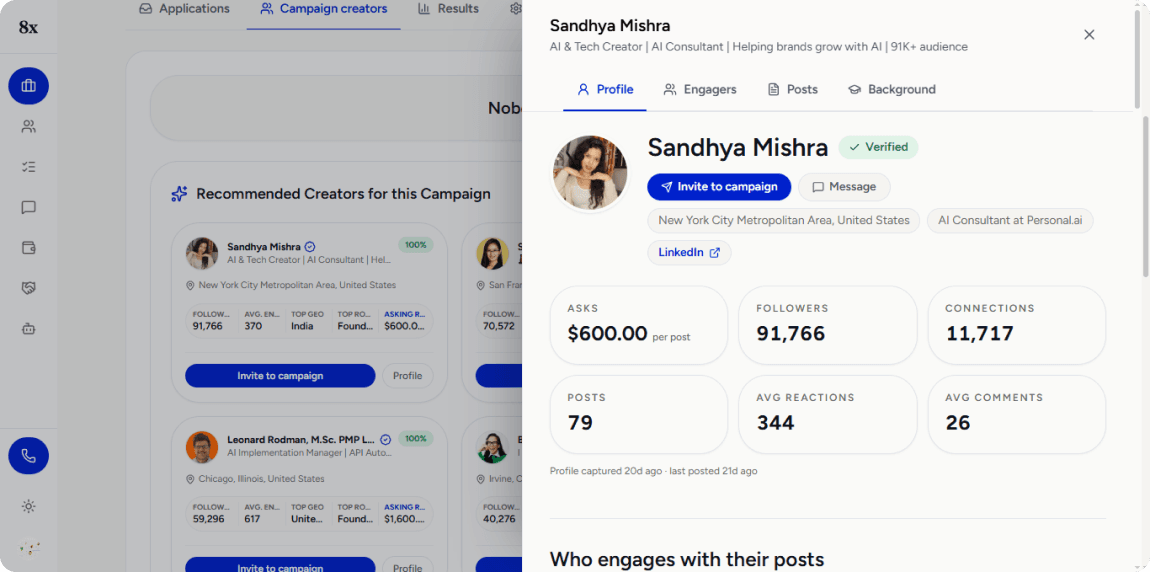Switch to the Engagers tab
This screenshot has width=1150, height=572.
700,89
